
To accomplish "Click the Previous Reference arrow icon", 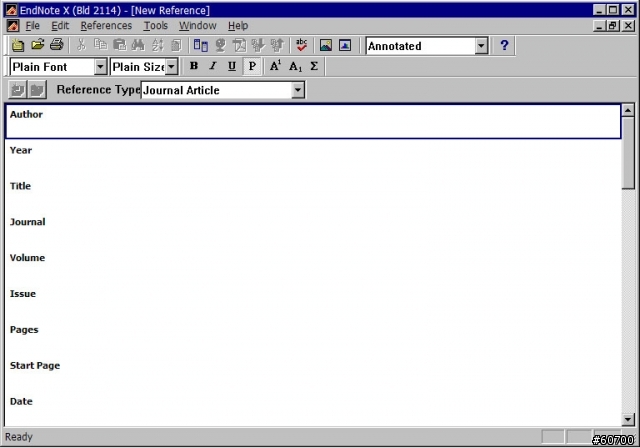I will [18, 89].
